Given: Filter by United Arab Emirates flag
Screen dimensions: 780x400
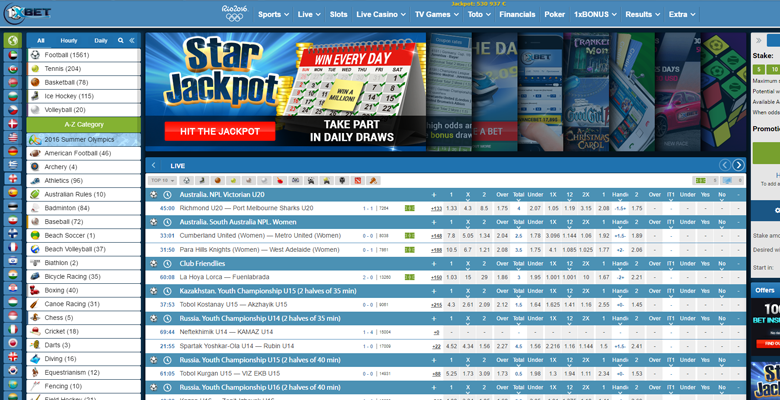Looking at the screenshot, I should (12, 55).
